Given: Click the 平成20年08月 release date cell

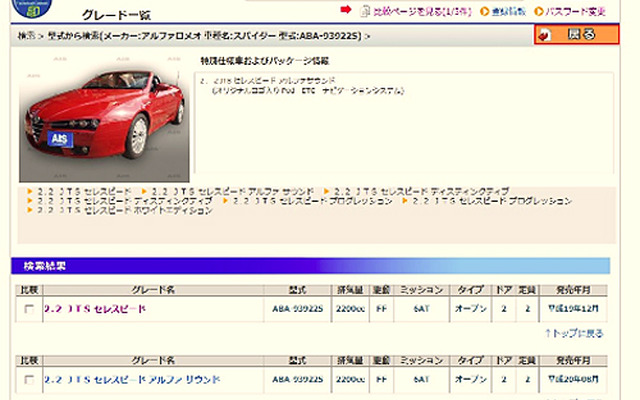Looking at the screenshot, I should pyautogui.click(x=573, y=380).
